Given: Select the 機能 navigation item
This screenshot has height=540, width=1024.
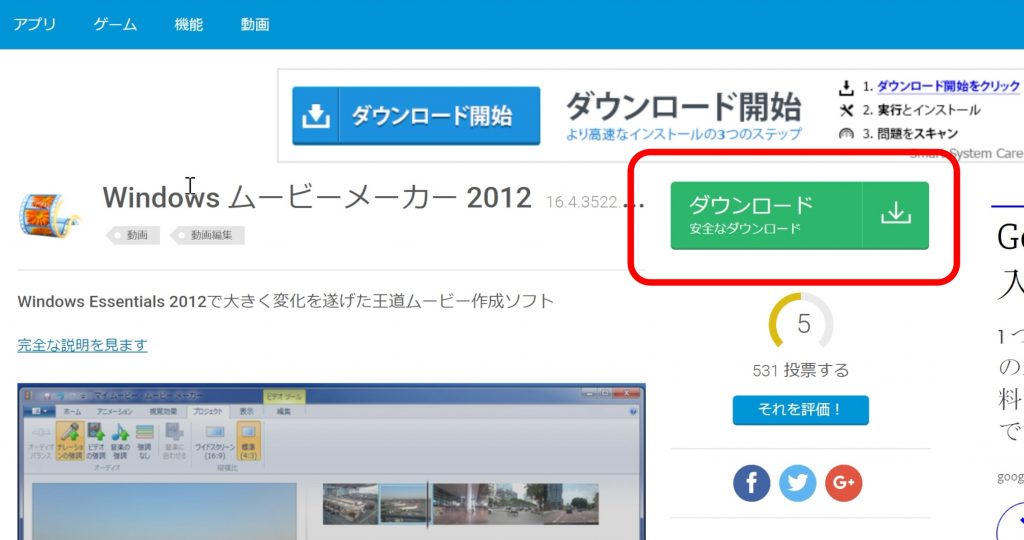Looking at the screenshot, I should (x=189, y=25).
